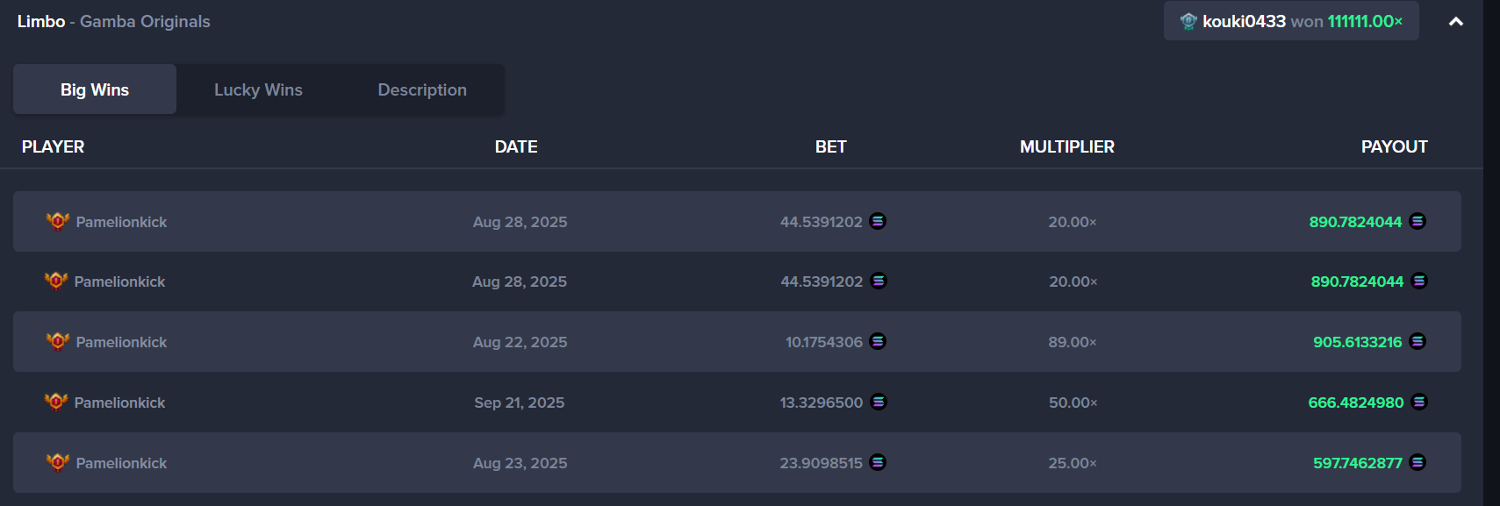Screen dimensions: 1500x506
Task: Click the Solana icon next to bet 13.3296500
Action: pos(878,402)
